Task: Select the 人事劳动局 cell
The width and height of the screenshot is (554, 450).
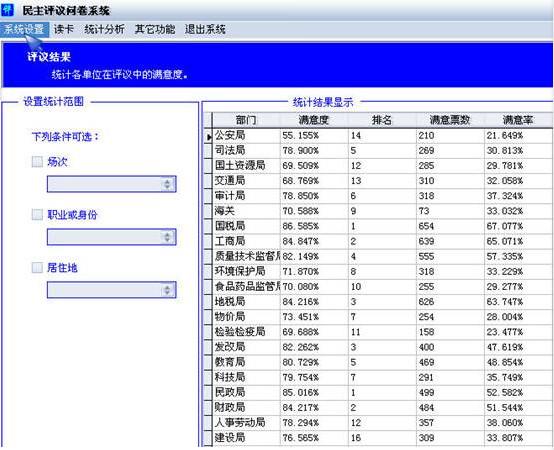Action: [x=246, y=423]
